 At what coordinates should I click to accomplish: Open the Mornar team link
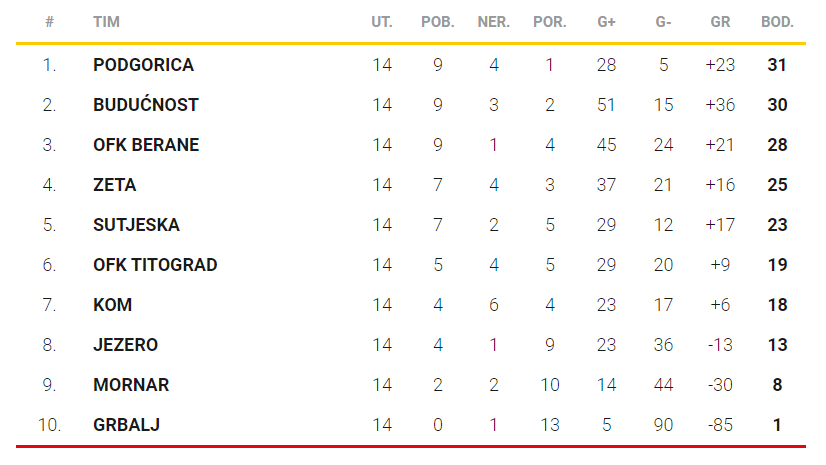tap(131, 385)
